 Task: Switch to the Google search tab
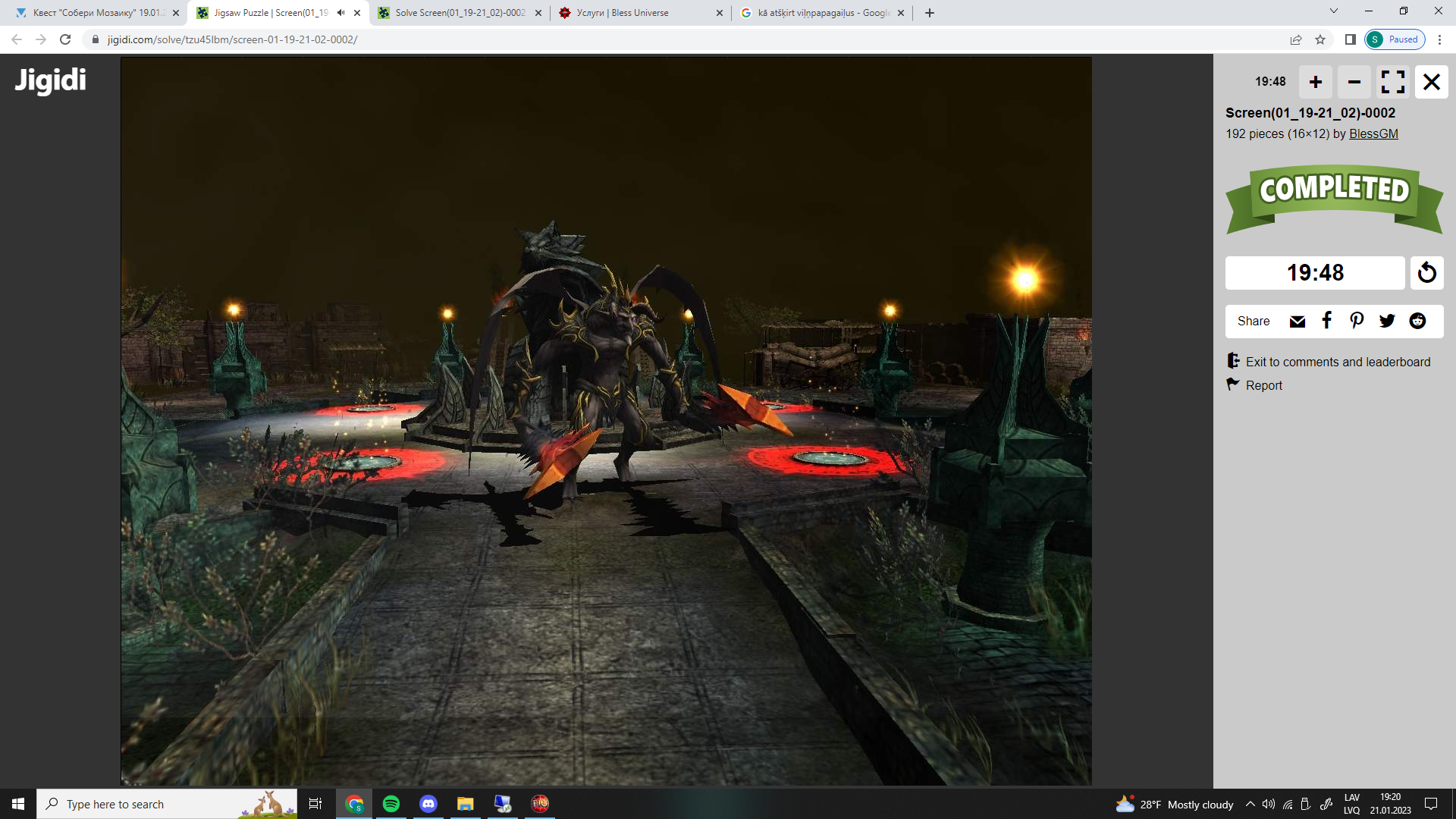click(x=822, y=13)
